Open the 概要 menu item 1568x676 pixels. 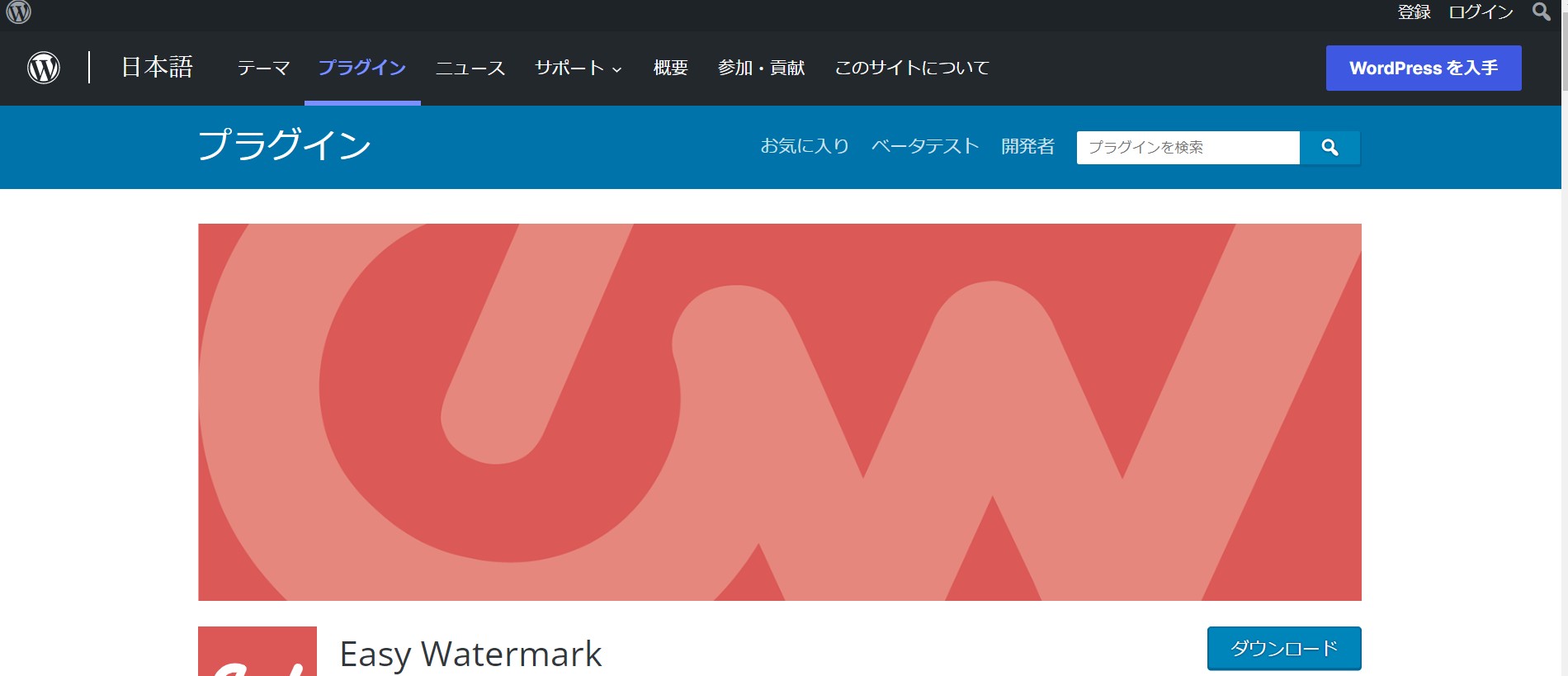pos(670,68)
